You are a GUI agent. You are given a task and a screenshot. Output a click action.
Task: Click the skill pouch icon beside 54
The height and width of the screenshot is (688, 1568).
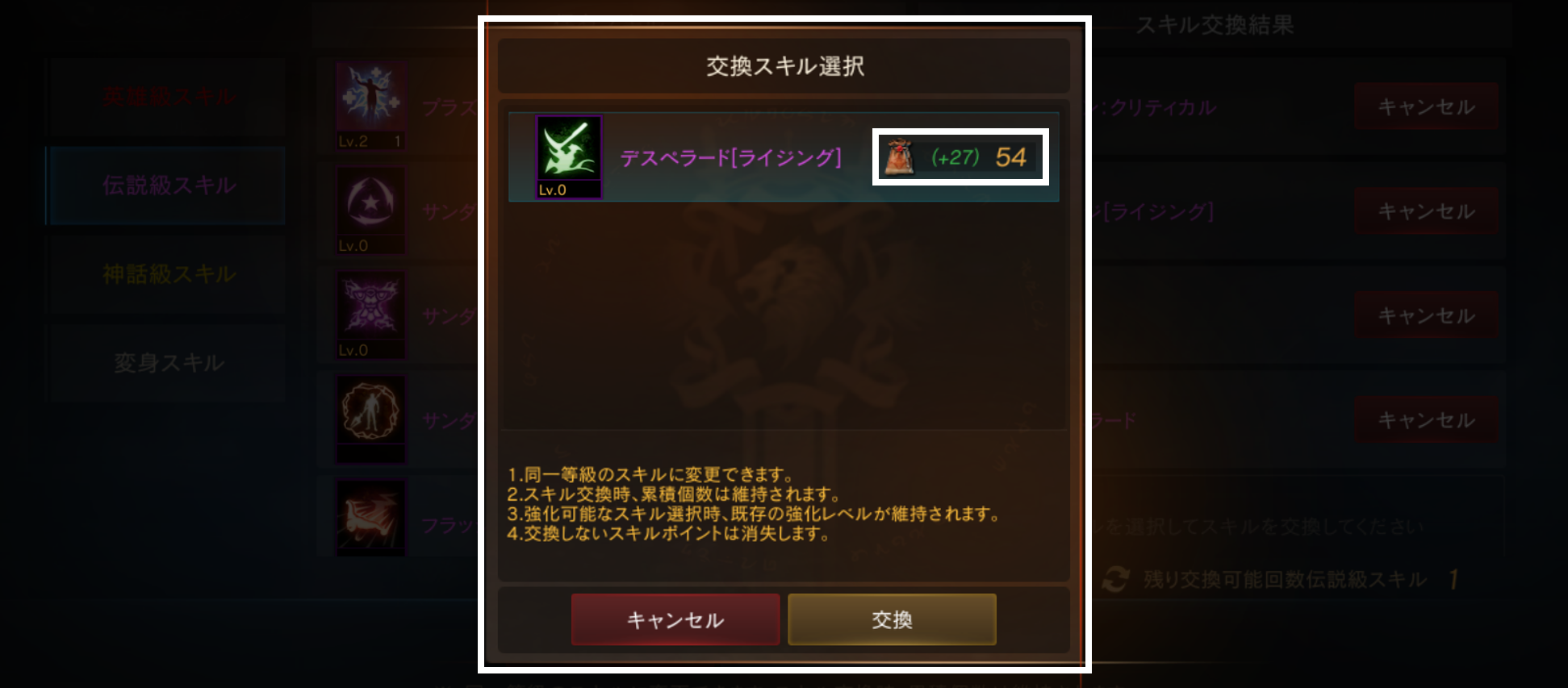click(x=900, y=156)
